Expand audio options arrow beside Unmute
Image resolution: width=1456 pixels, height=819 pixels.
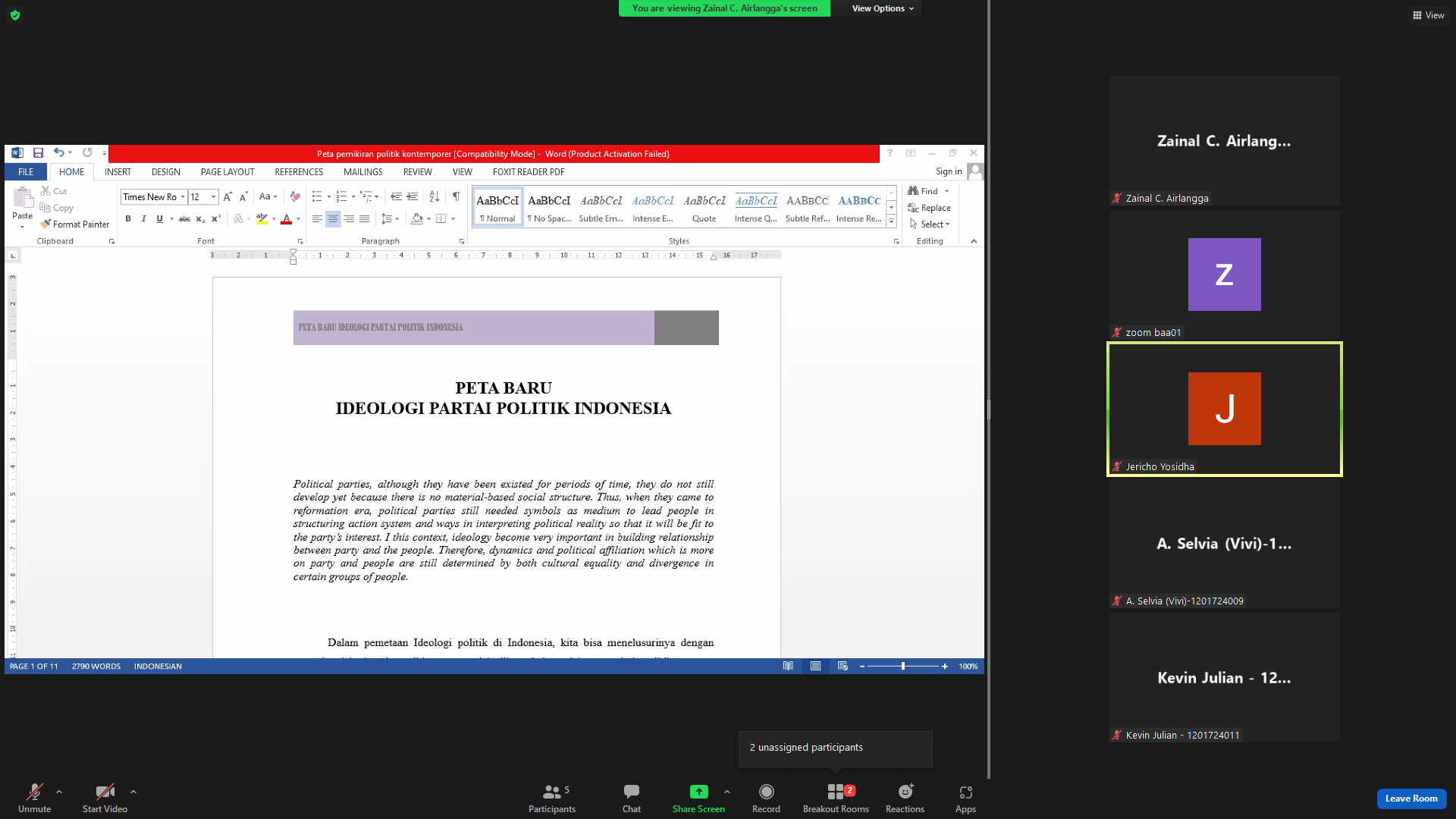59,792
